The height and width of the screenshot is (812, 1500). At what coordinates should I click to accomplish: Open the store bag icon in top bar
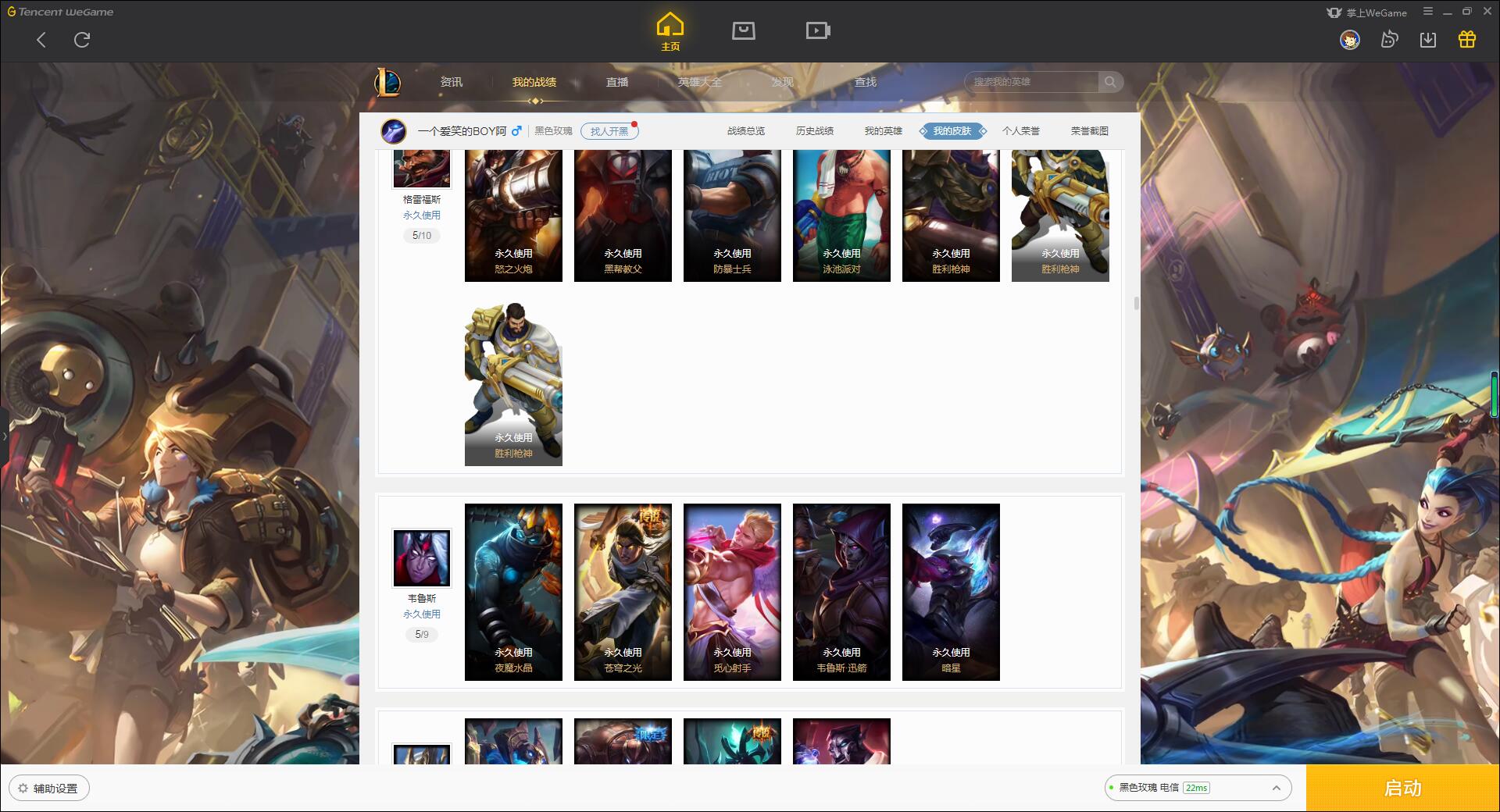click(743, 30)
